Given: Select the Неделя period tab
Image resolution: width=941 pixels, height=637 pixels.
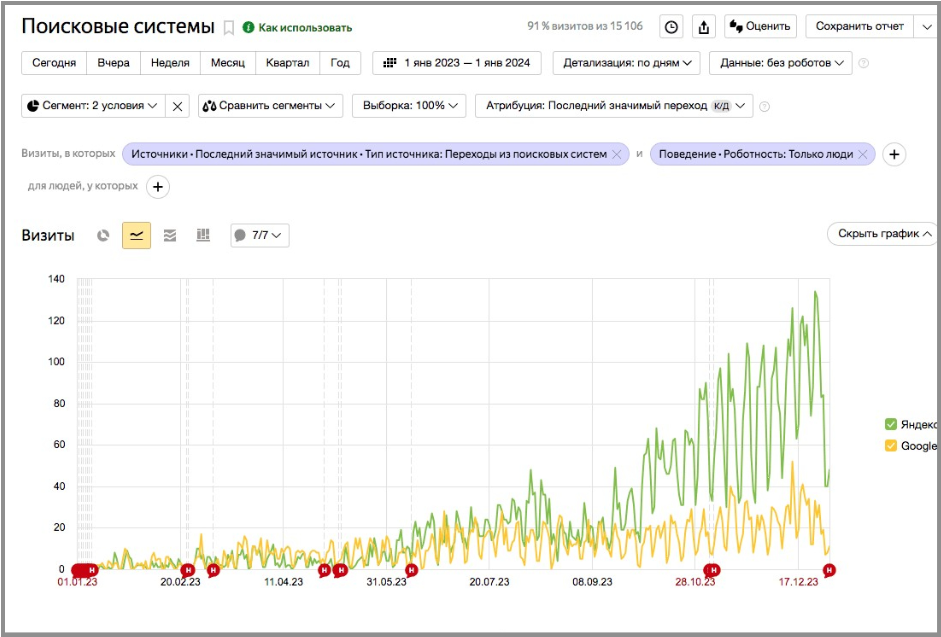Looking at the screenshot, I should pos(170,63).
